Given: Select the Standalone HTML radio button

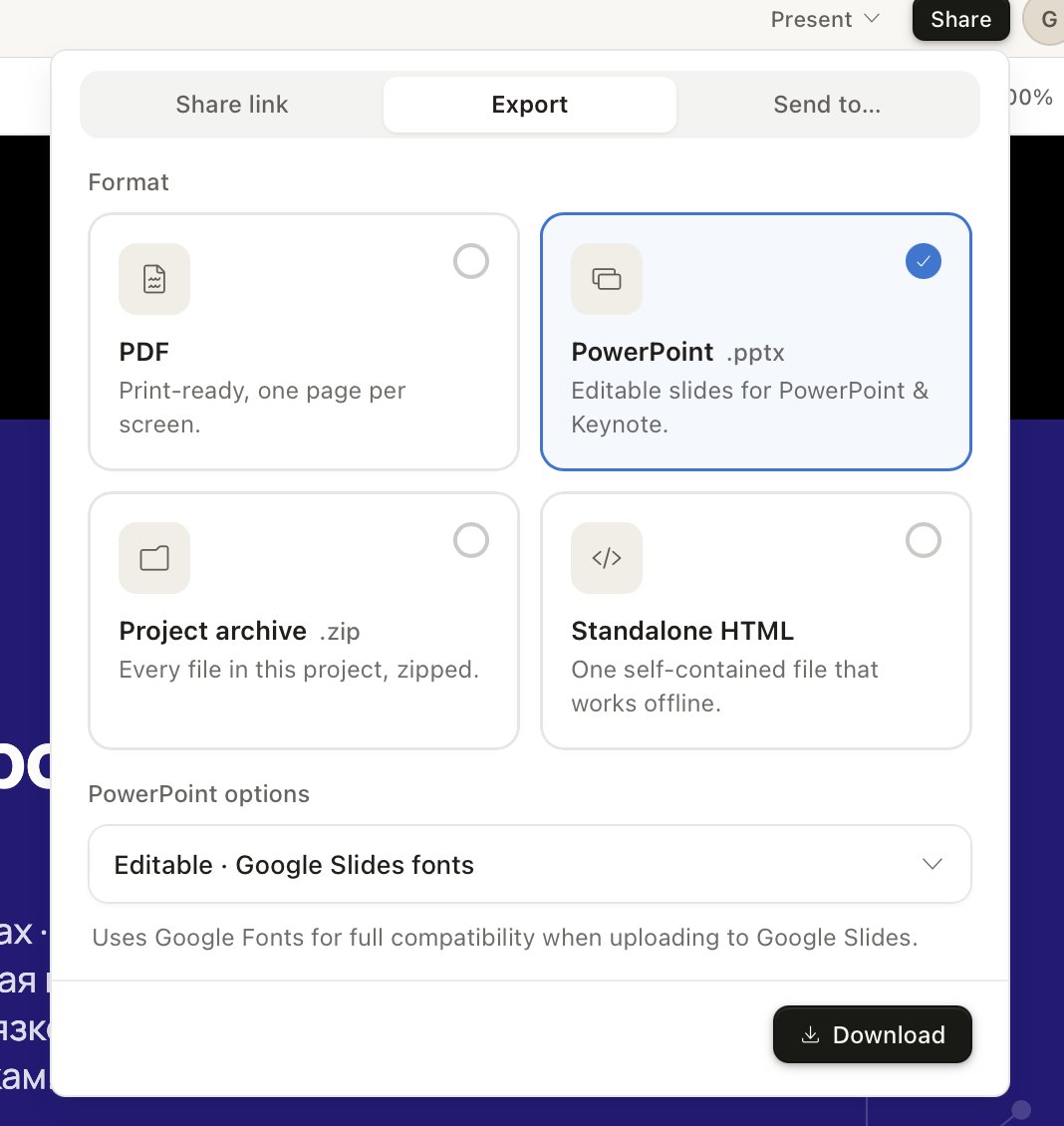Looking at the screenshot, I should point(924,540).
